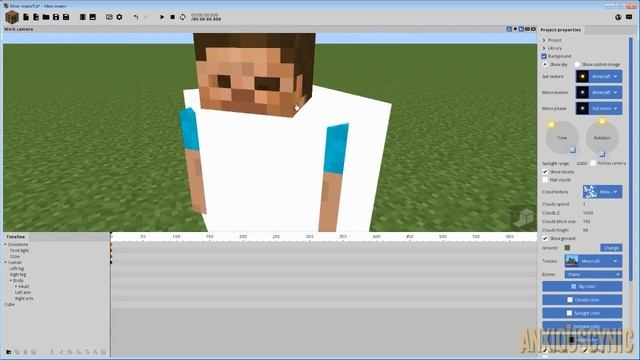Toggle the Background section checkbox
The height and width of the screenshot is (360, 640).
coord(544,56)
